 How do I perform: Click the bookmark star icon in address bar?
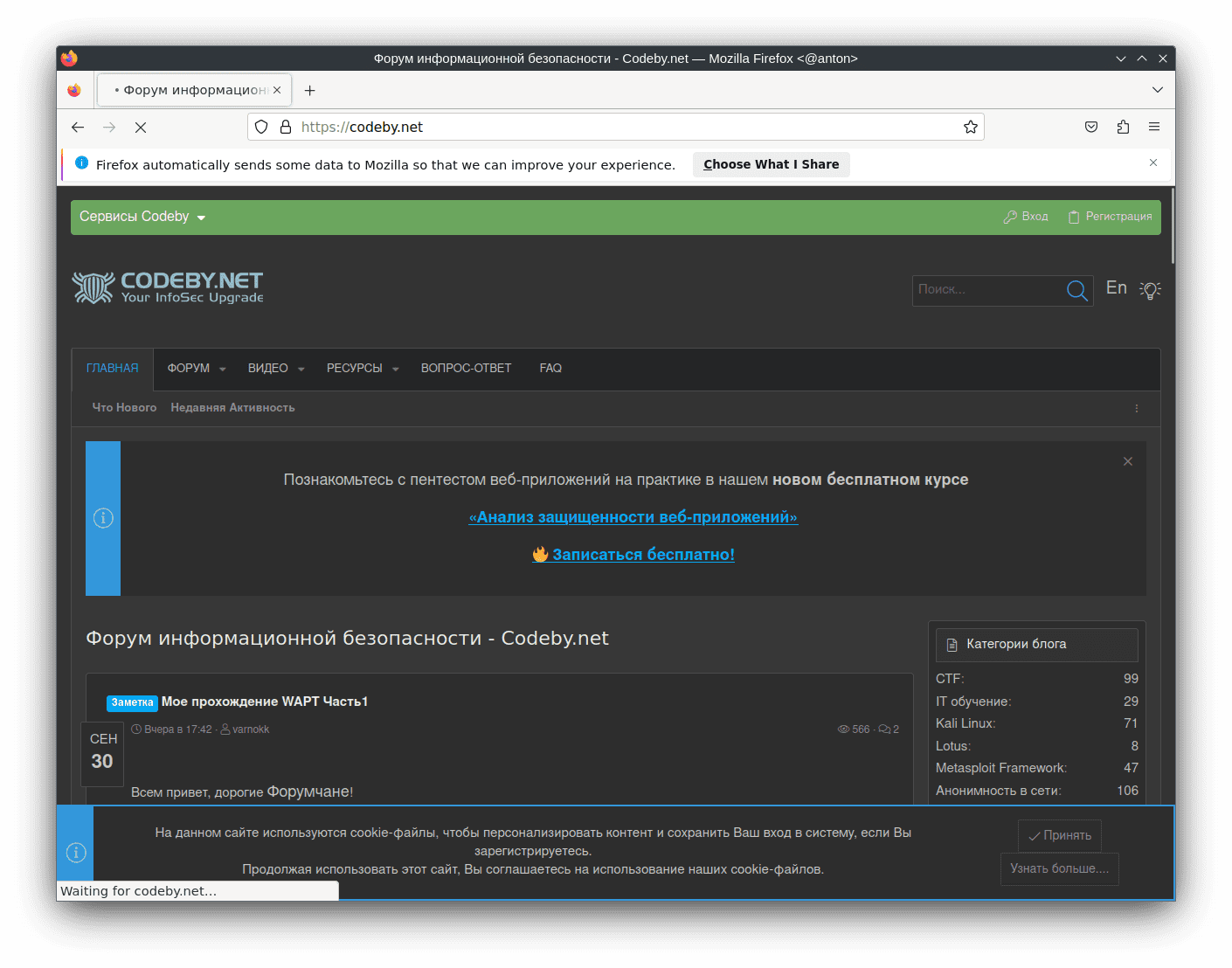(970, 127)
